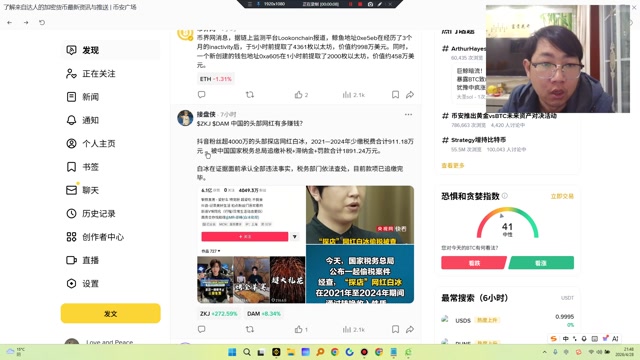Repost the ETH whale post
Image resolution: width=640 pixels, height=360 pixels.
(250, 95)
